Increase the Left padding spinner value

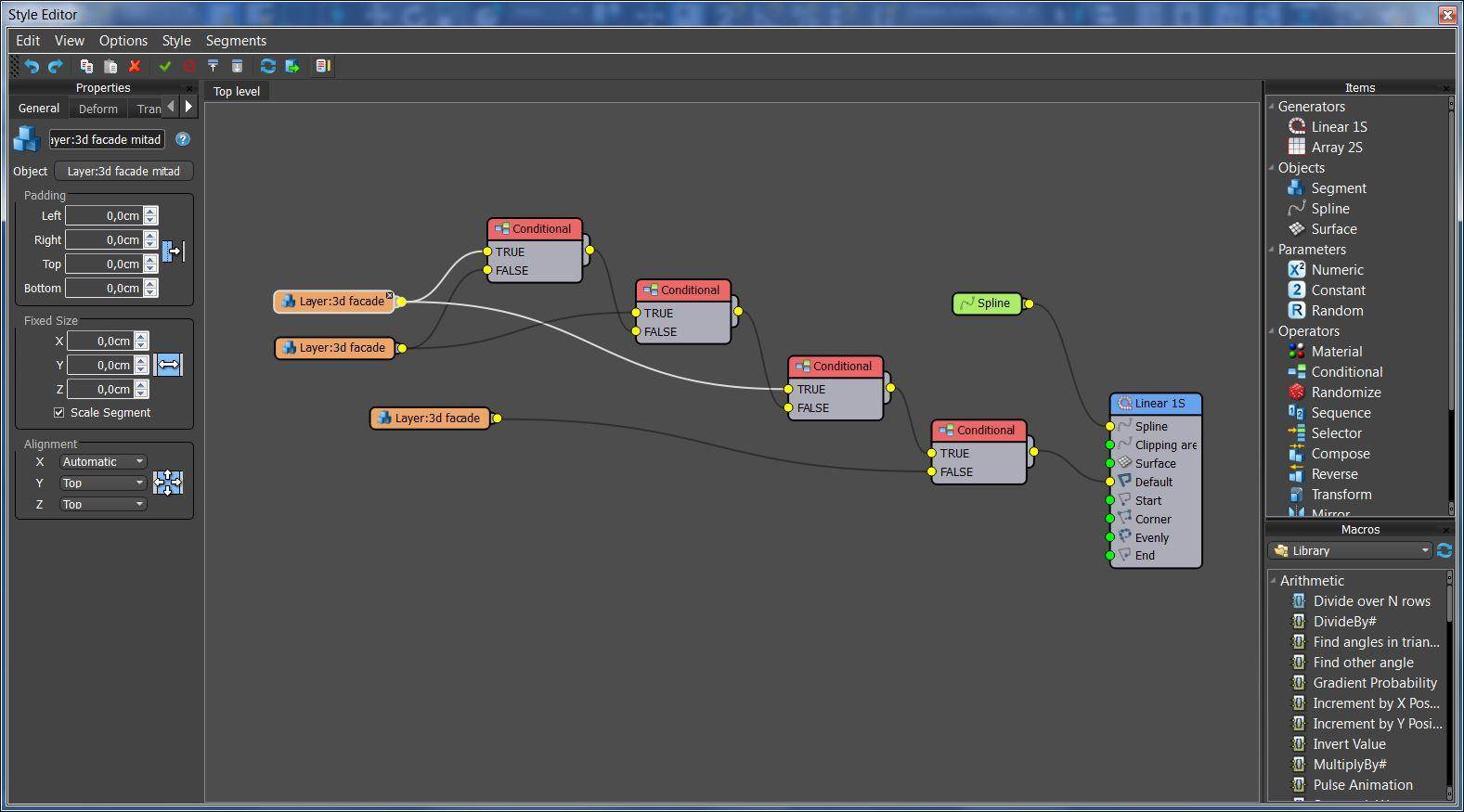click(x=150, y=212)
